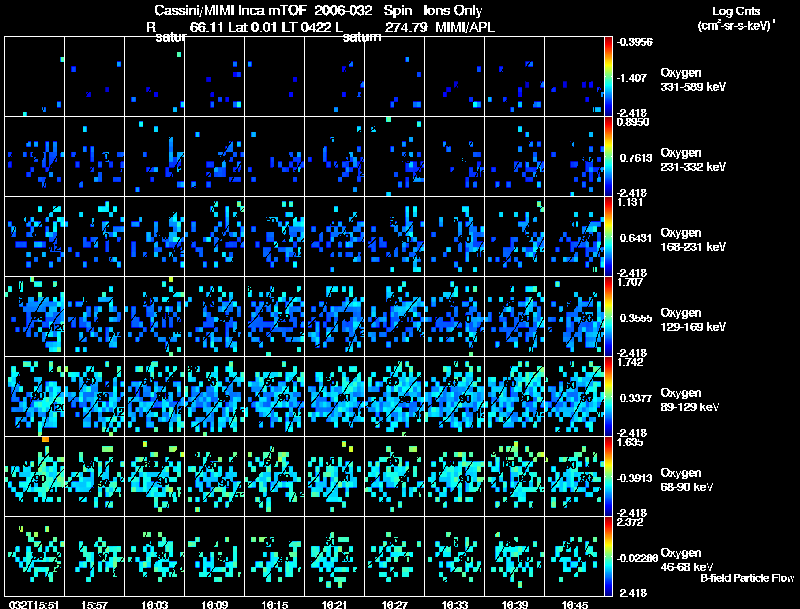Viewport: 800px width, 609px height.
Task: Click the 16:09 time axis label
Action: (214, 604)
